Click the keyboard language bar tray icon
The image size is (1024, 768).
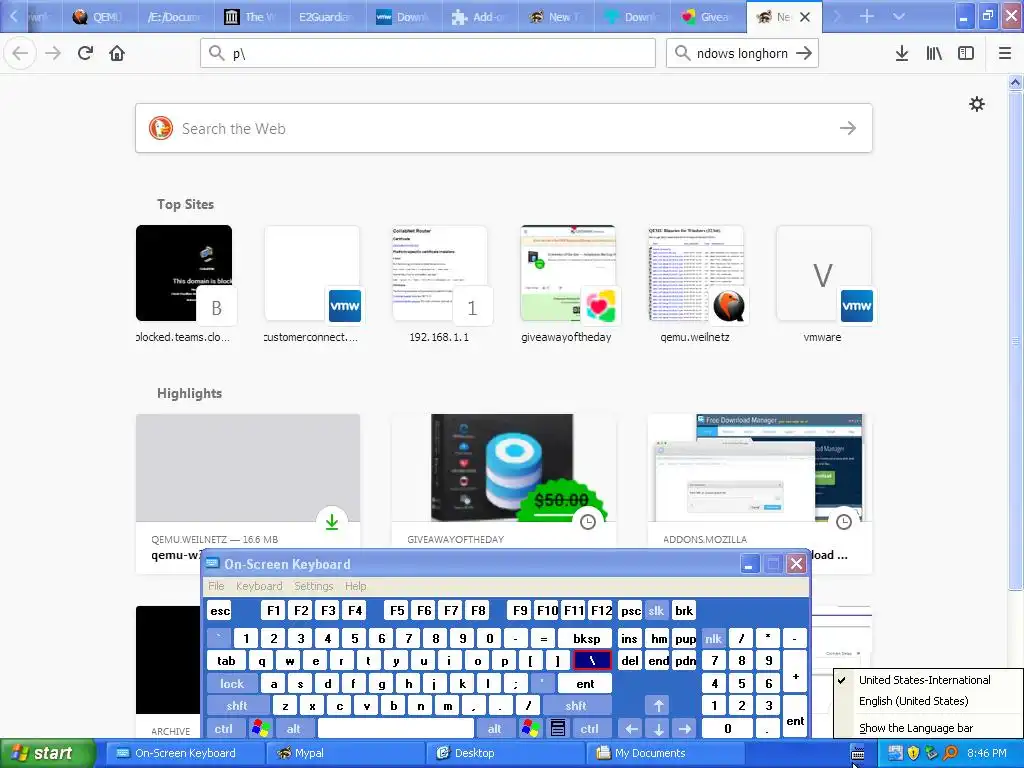(x=857, y=754)
